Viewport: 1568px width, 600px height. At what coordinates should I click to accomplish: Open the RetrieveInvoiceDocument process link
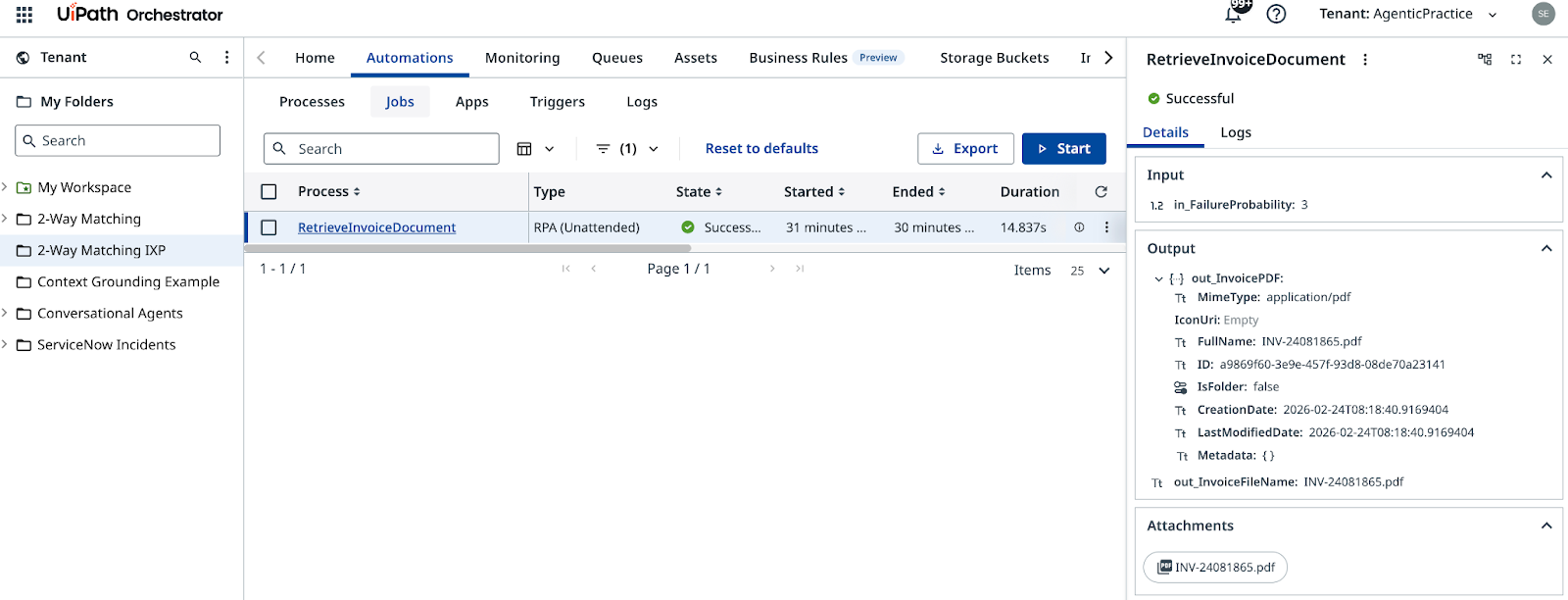tap(376, 227)
